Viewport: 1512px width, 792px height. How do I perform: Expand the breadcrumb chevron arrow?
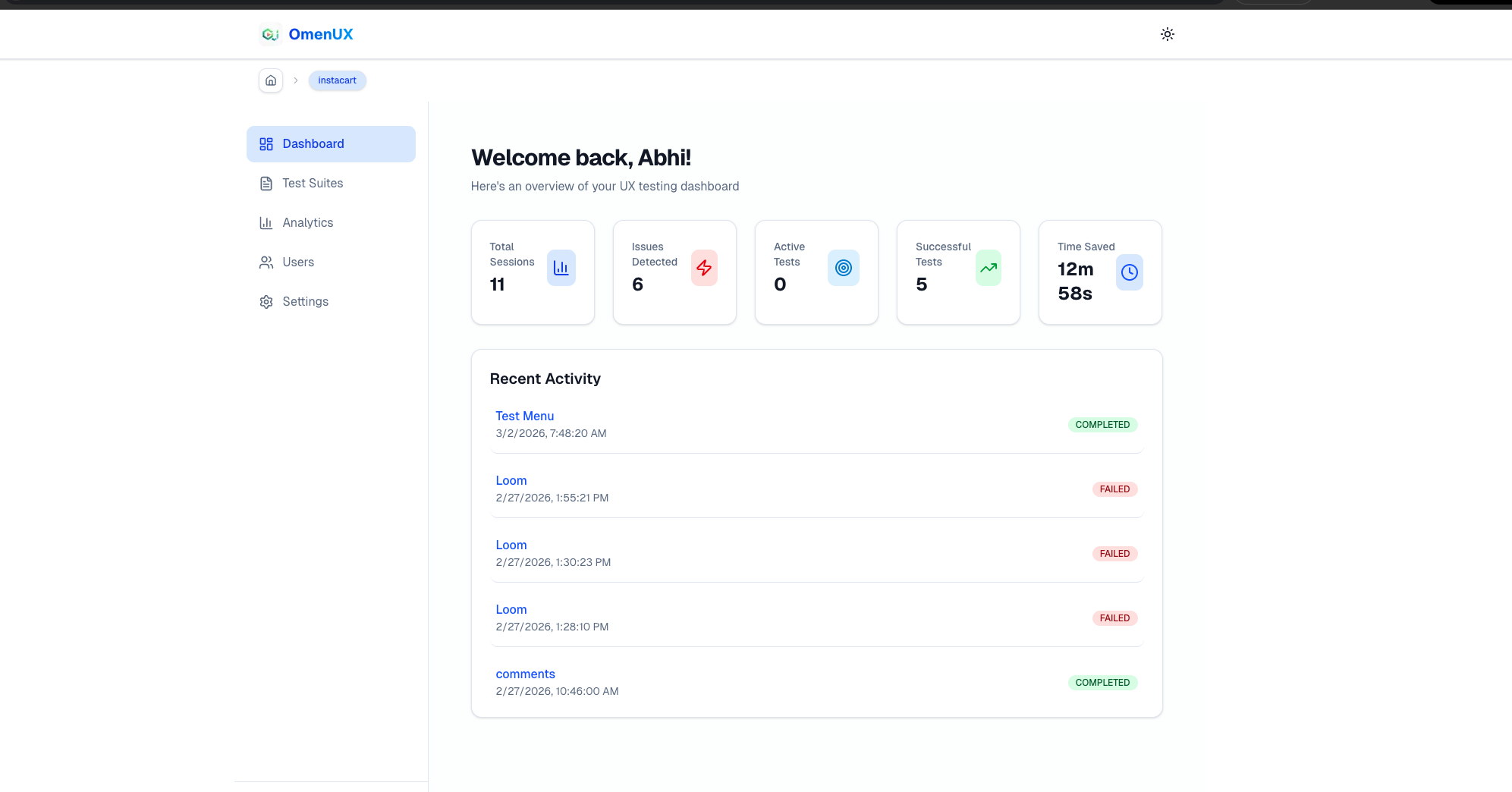coord(295,80)
